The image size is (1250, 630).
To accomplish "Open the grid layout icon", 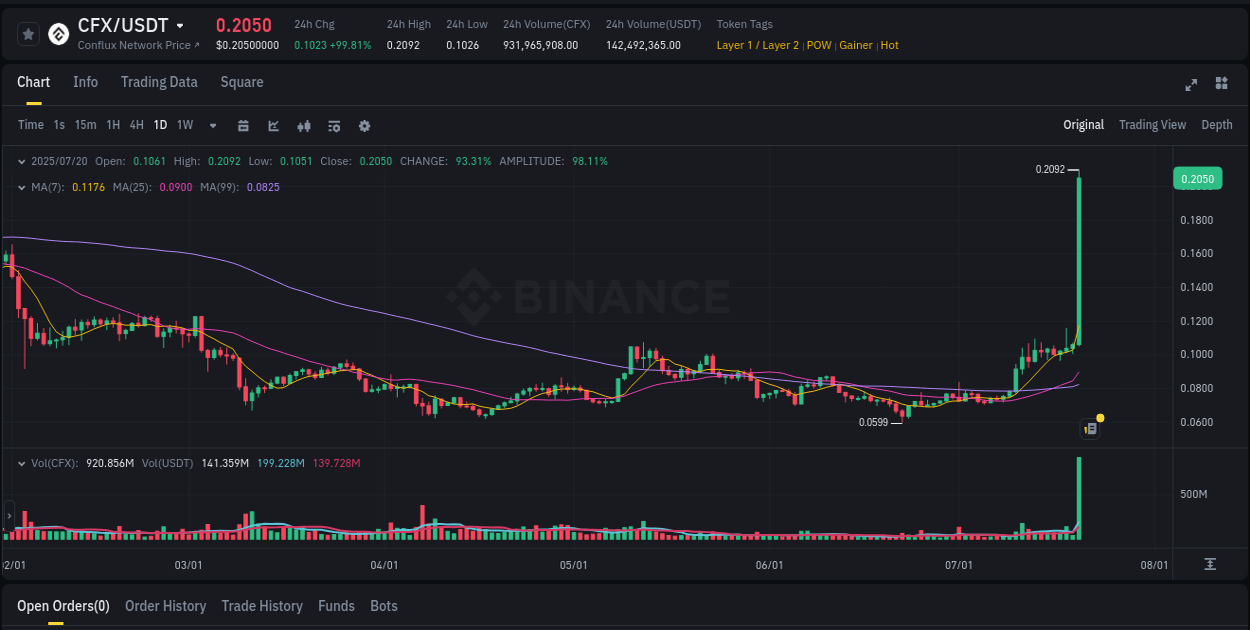I will 1221,85.
